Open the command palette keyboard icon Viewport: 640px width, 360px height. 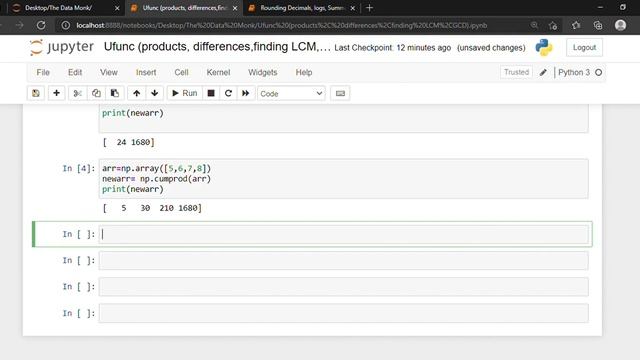pos(340,93)
